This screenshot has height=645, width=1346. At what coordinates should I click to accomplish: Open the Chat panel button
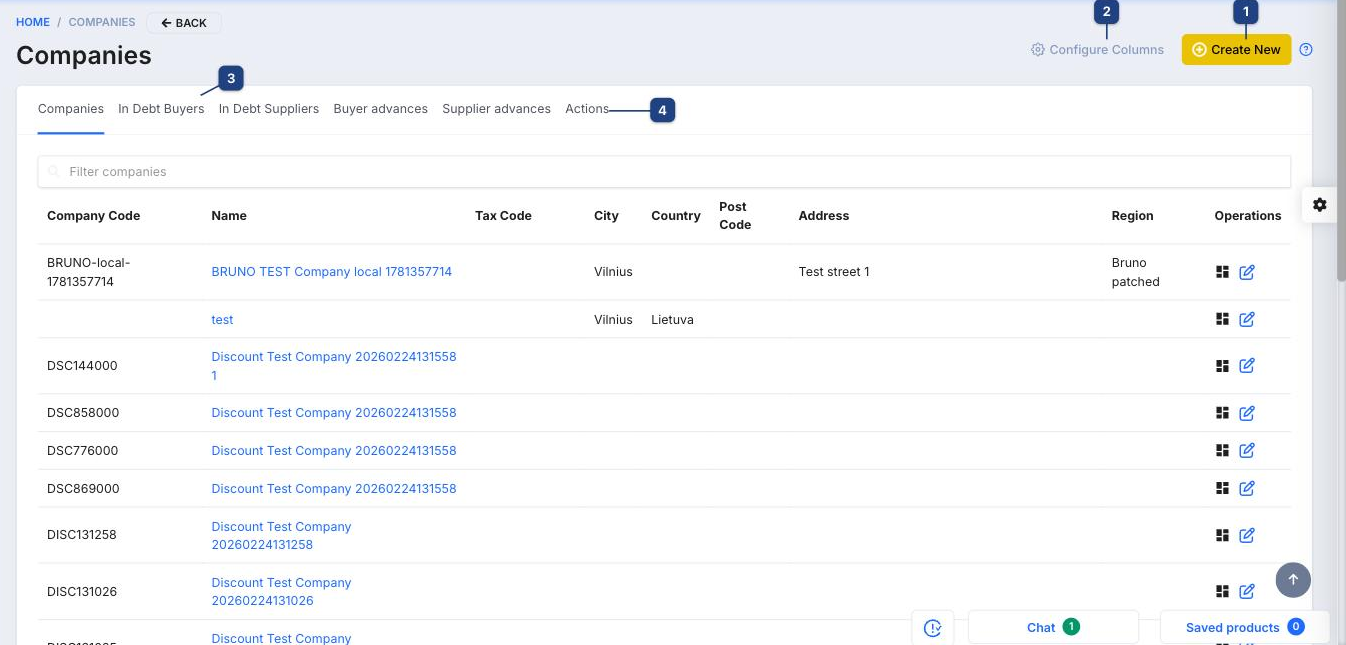[x=1053, y=628]
